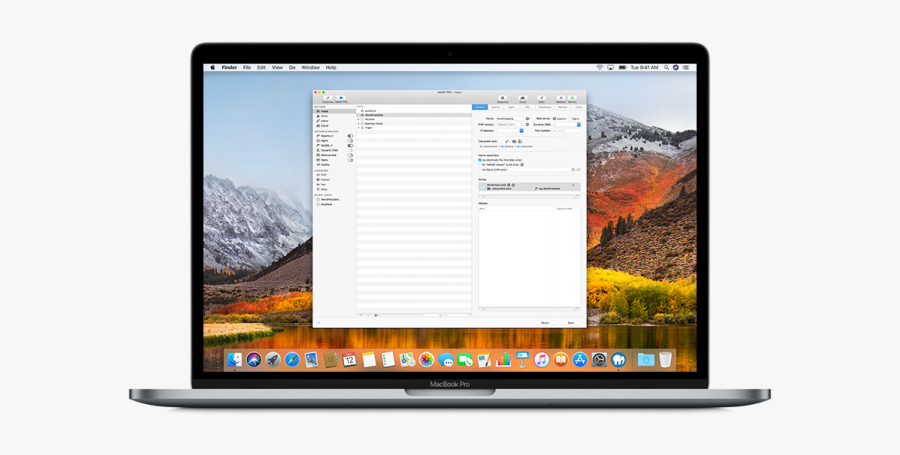The height and width of the screenshot is (455, 900).
Task: Open Launchpad from the Dock
Action: 273,360
